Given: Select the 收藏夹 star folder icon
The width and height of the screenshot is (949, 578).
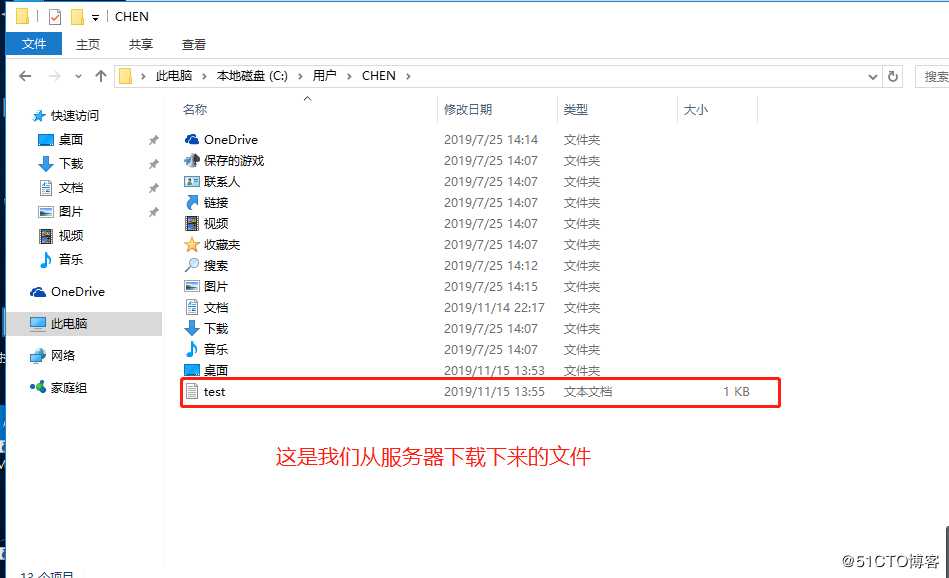Looking at the screenshot, I should (192, 245).
